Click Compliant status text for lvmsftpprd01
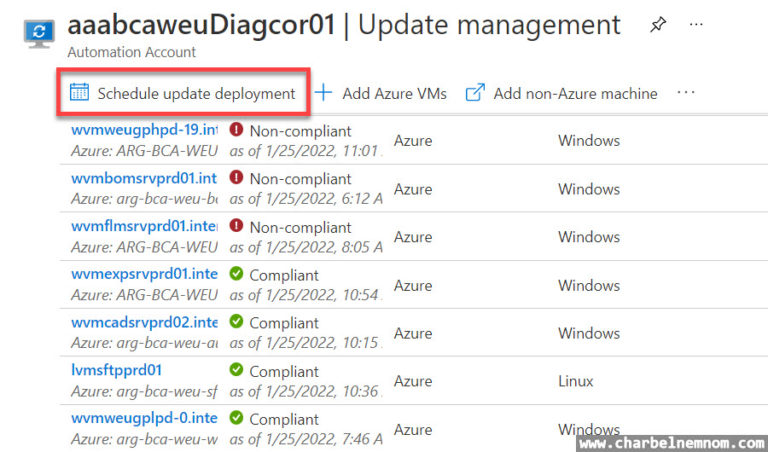Screen dimensions: 768x452 click(284, 372)
